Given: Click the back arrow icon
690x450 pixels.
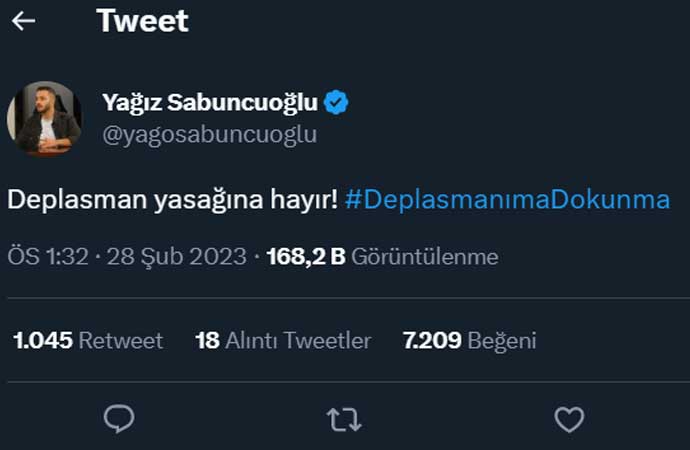Looking at the screenshot, I should point(24,20).
